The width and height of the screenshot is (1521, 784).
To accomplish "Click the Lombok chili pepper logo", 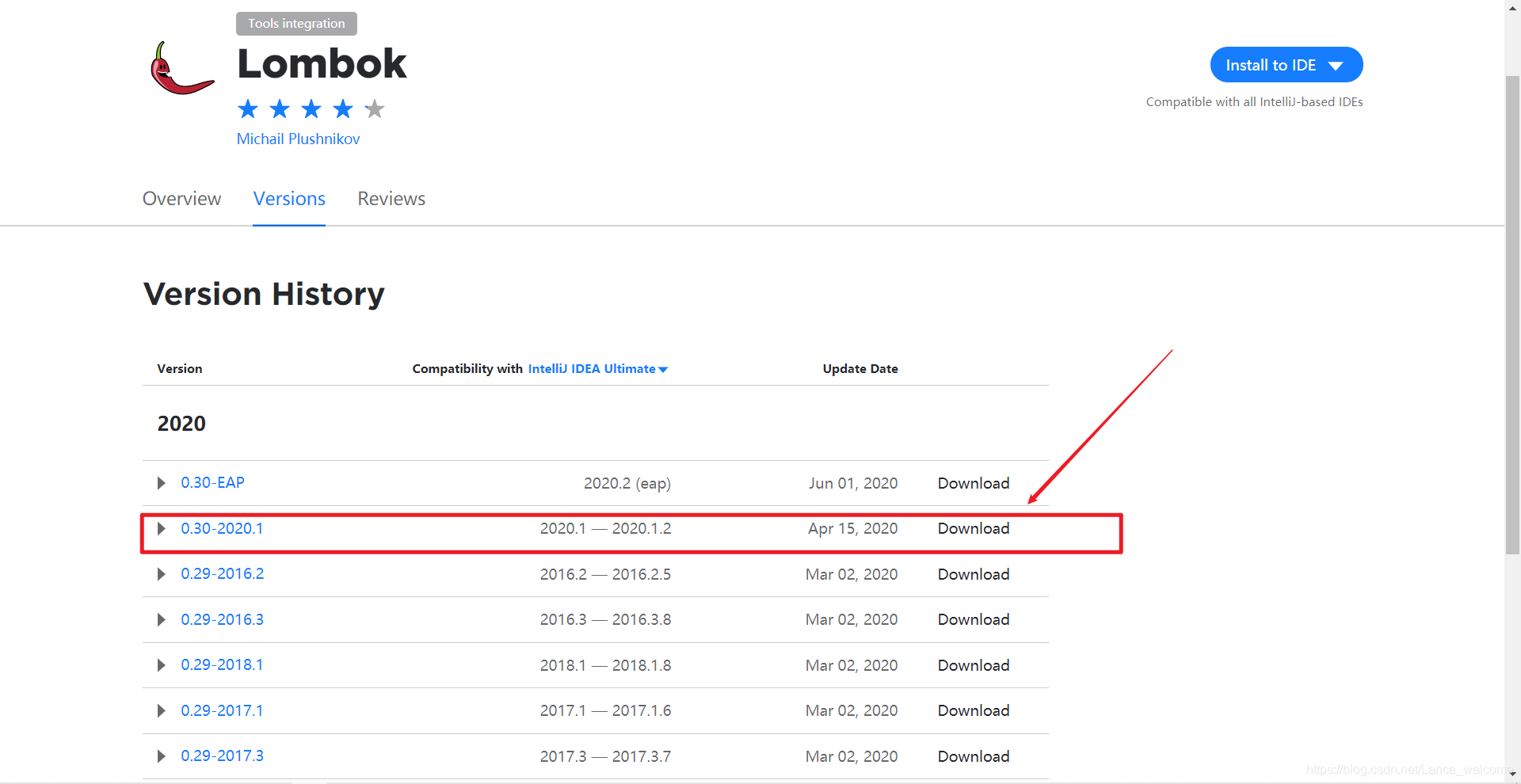I will click(x=182, y=68).
